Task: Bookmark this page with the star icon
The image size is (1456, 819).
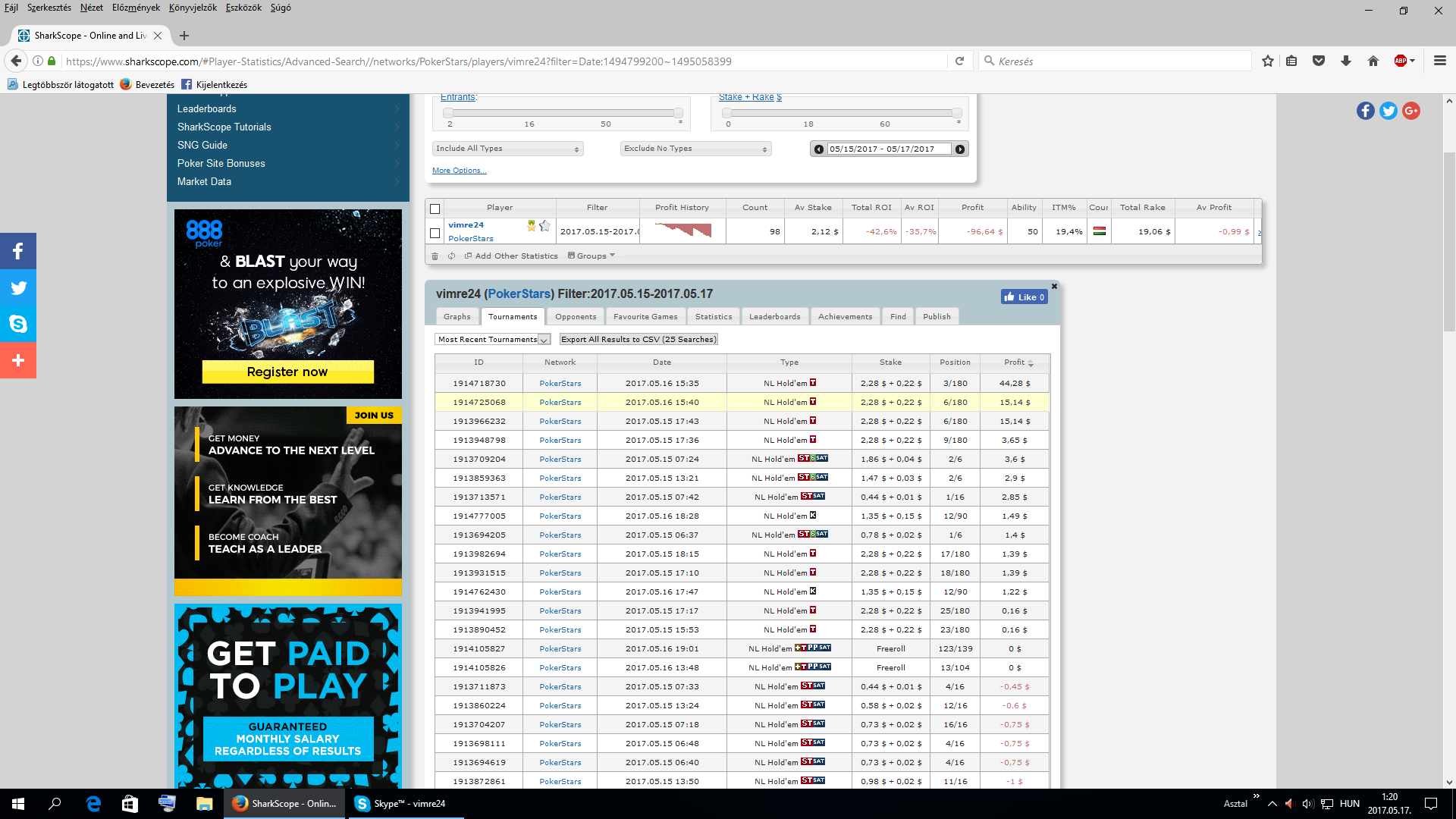Action: pos(1268,61)
